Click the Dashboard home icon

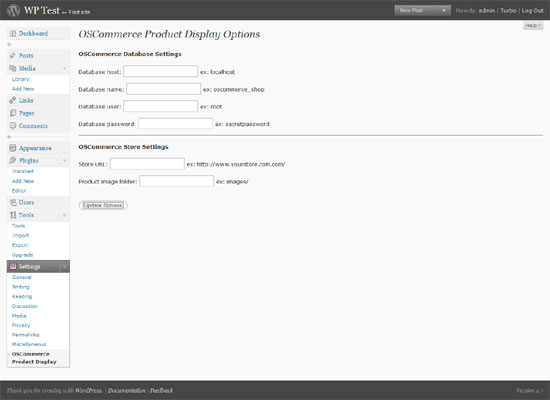click(x=13, y=34)
